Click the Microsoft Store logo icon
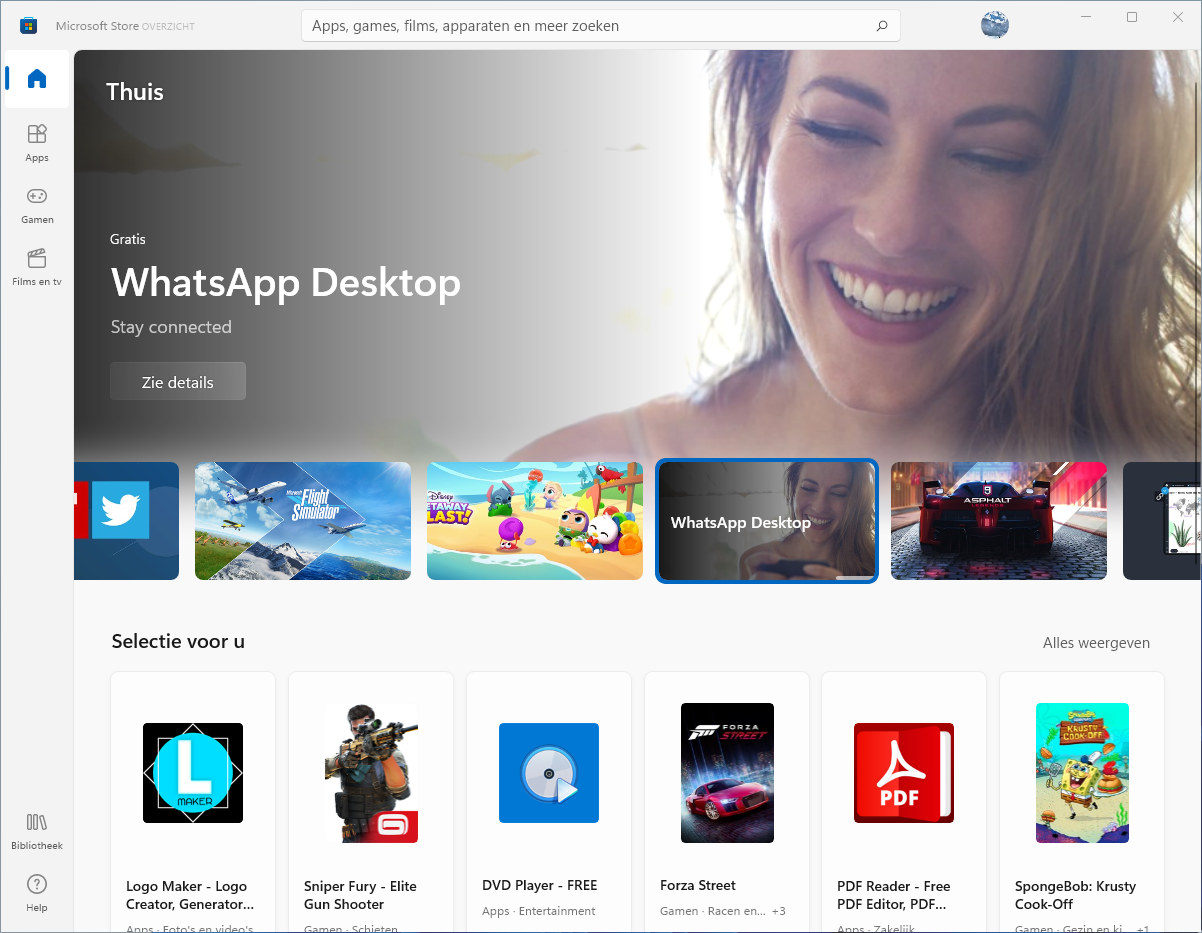The width and height of the screenshot is (1202, 933). point(28,25)
